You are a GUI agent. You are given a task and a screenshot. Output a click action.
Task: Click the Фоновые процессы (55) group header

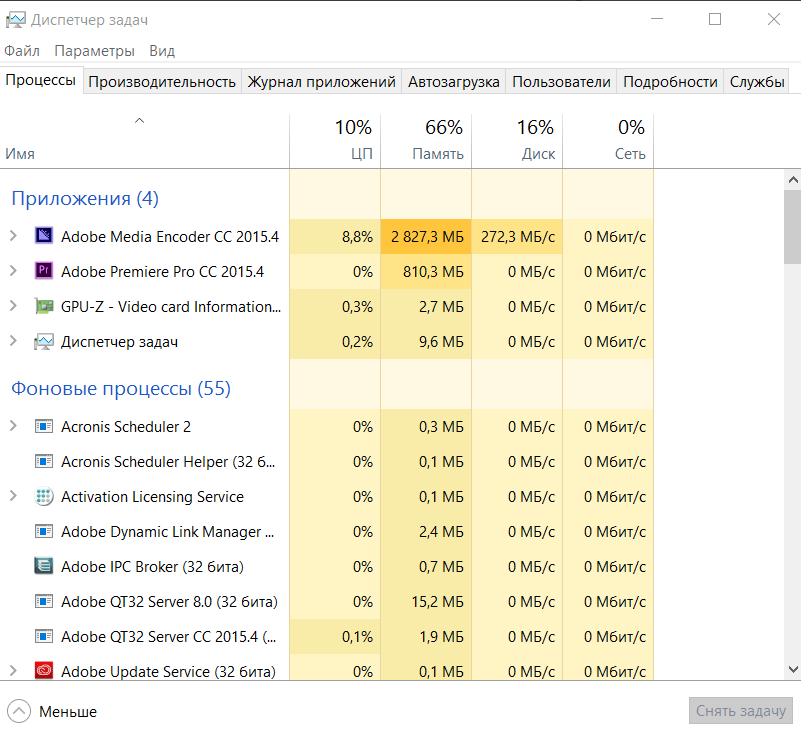tap(121, 389)
